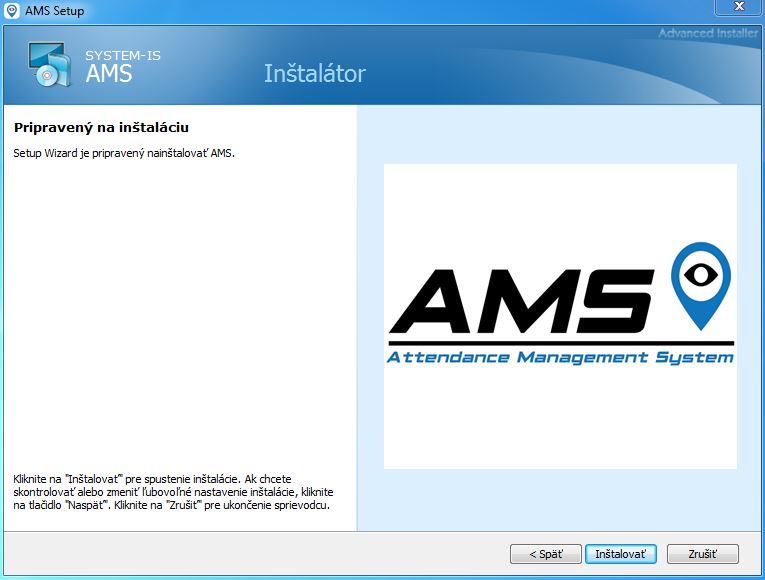Image resolution: width=765 pixels, height=580 pixels.
Task: Go back with the < Späť button
Action: [545, 554]
